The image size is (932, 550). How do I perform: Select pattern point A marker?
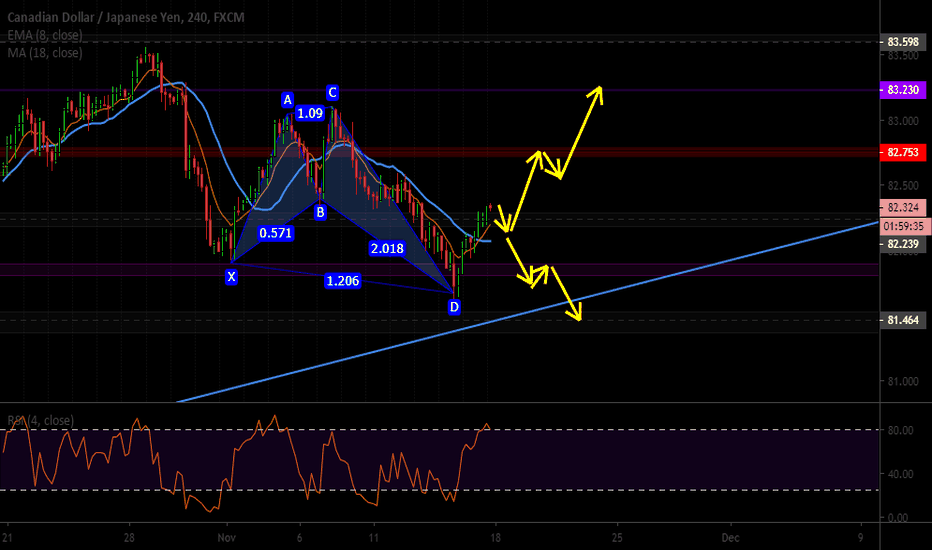(x=287, y=100)
